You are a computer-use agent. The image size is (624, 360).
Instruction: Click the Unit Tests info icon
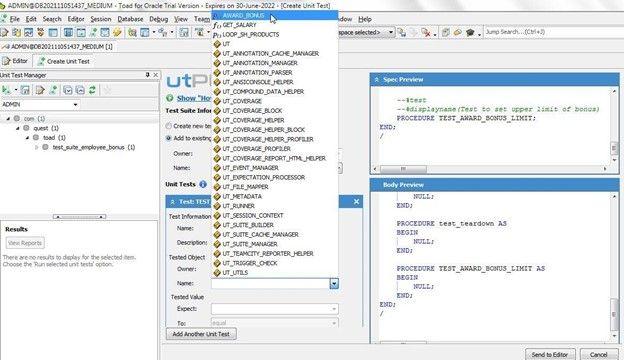click(x=203, y=184)
